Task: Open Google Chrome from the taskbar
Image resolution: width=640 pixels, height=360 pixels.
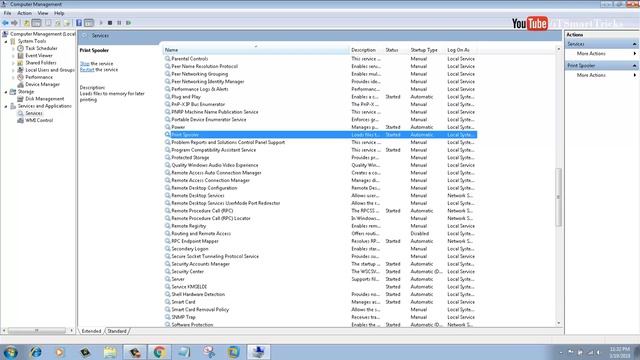Action: (x=159, y=352)
